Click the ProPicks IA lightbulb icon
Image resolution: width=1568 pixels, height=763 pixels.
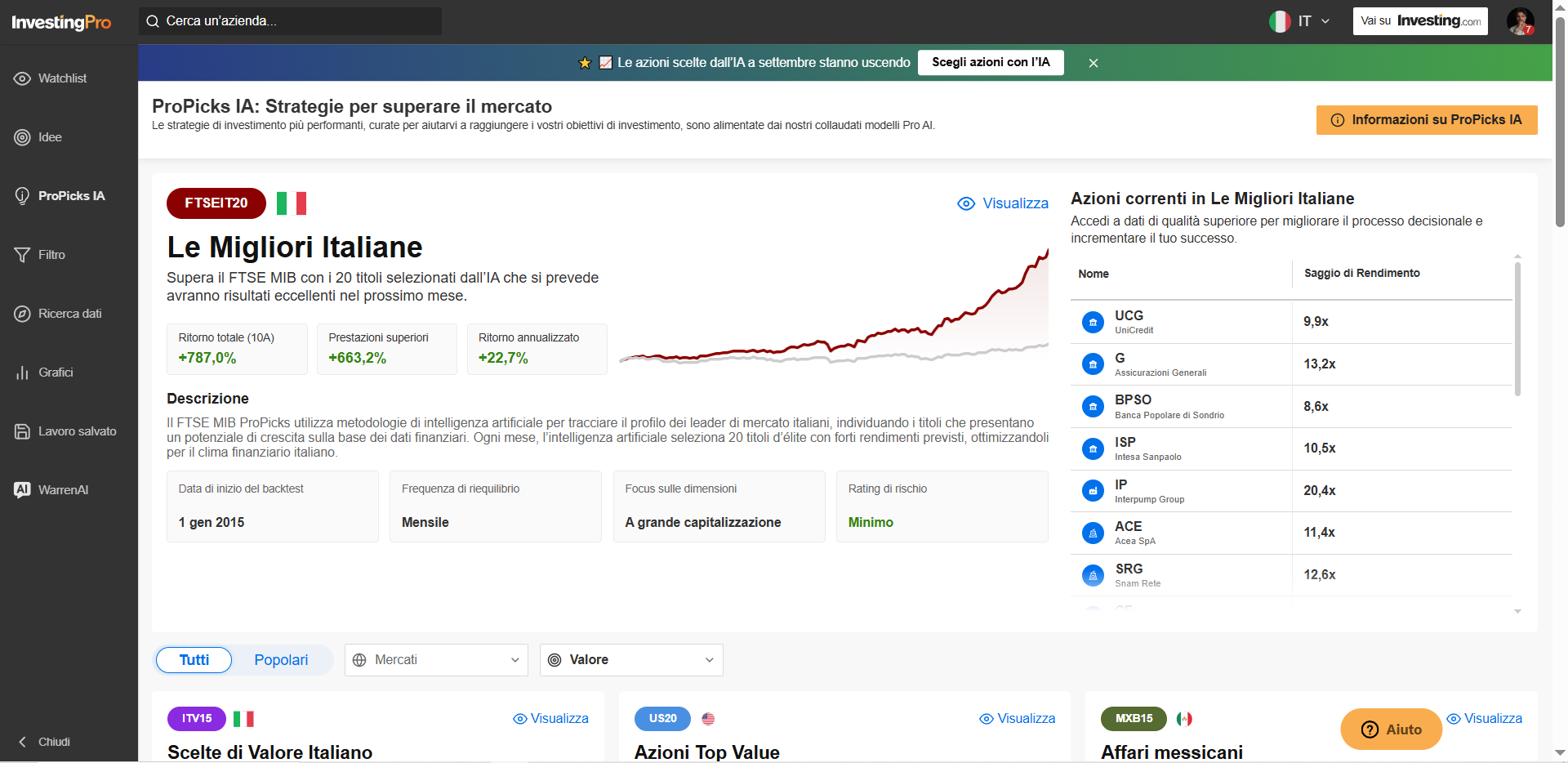coord(22,196)
